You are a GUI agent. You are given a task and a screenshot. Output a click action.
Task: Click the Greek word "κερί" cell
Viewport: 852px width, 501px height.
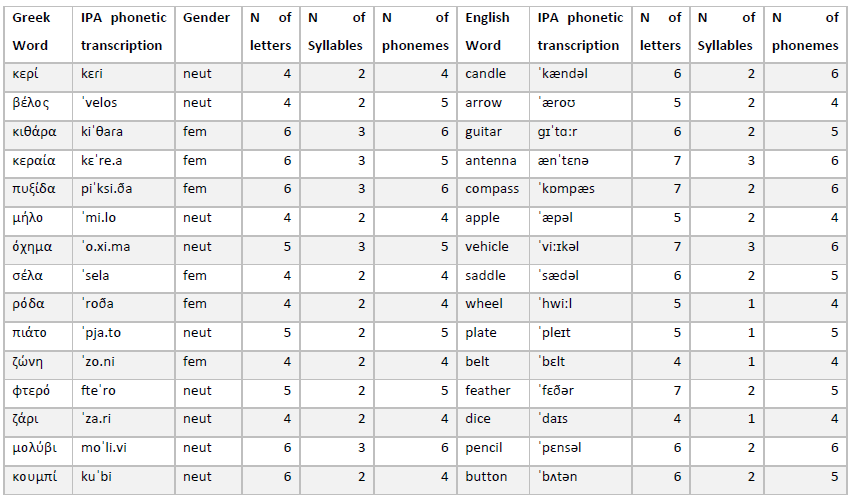pyautogui.click(x=26, y=74)
